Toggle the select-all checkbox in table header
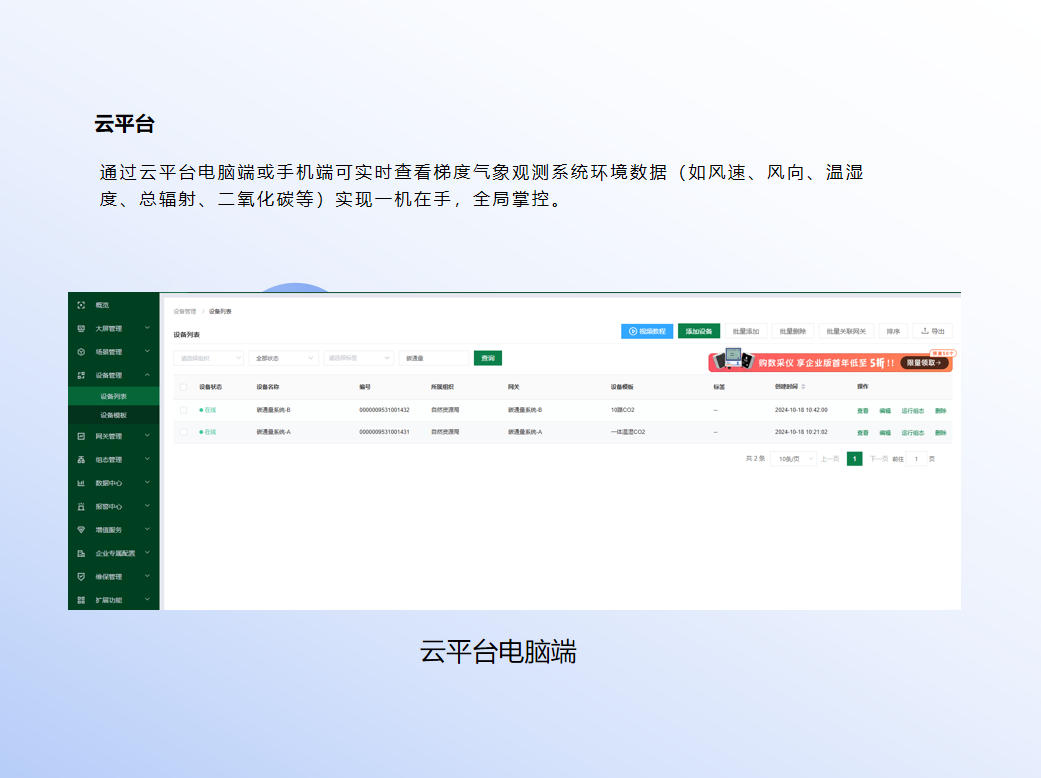 (183, 386)
